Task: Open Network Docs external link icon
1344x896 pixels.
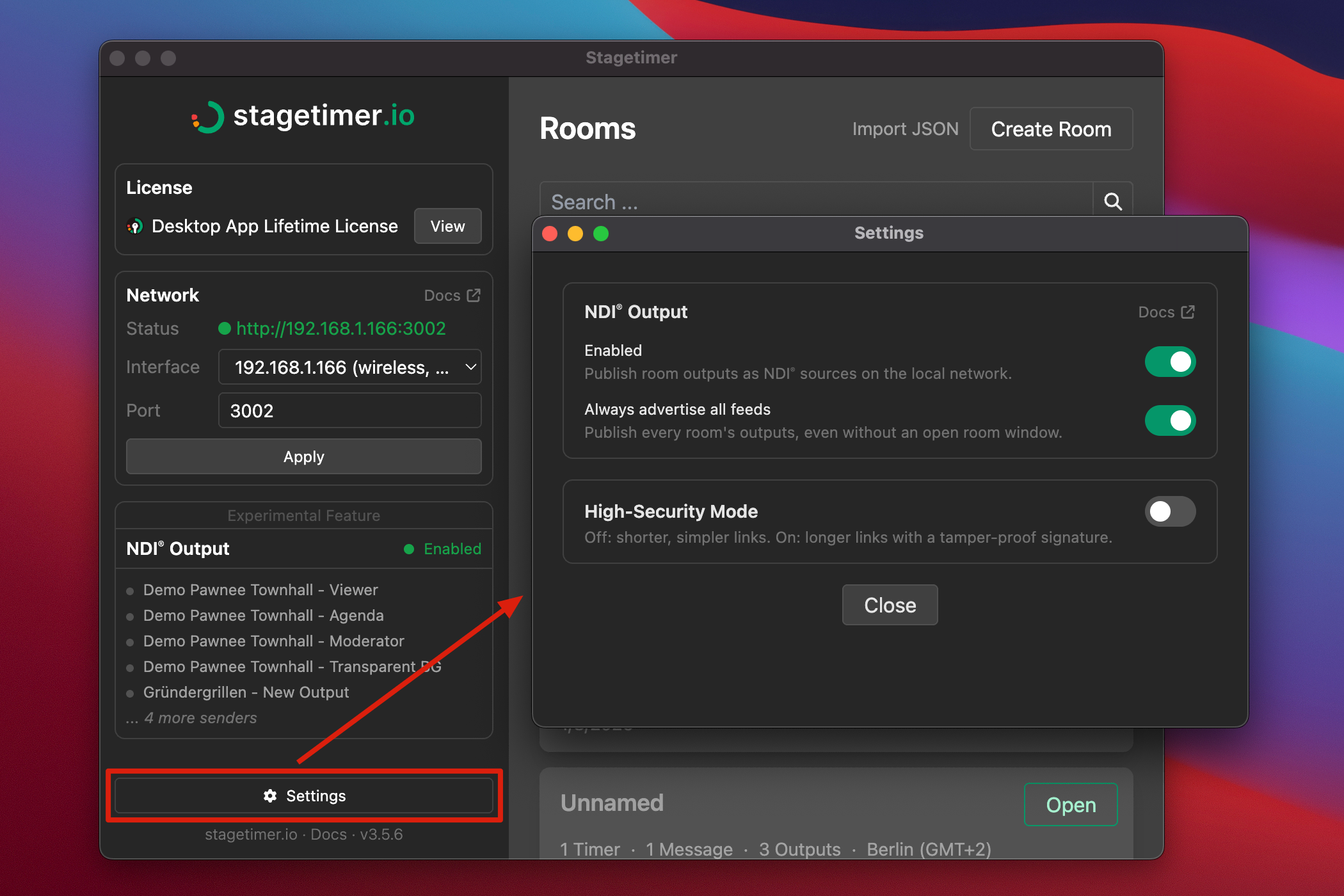Action: 474,295
